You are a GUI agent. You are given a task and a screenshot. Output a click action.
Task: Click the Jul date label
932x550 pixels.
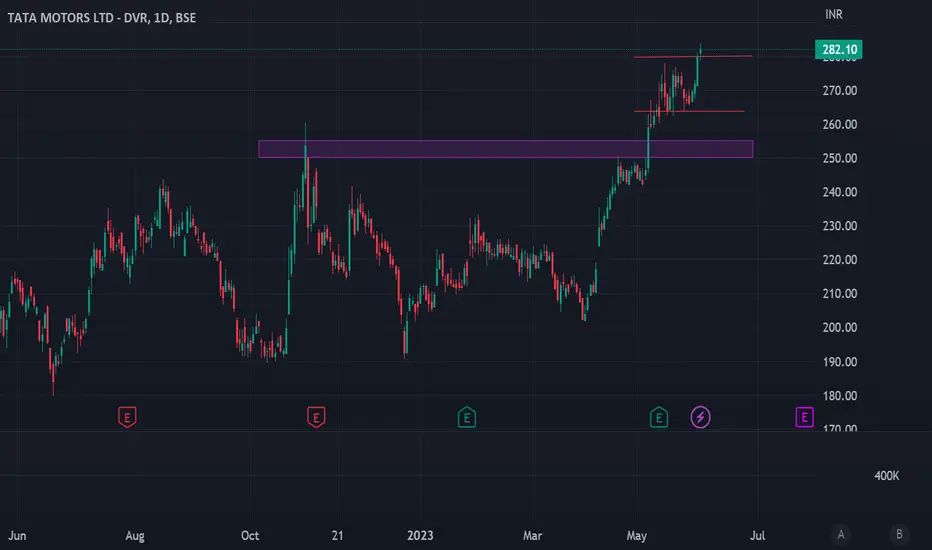757,536
